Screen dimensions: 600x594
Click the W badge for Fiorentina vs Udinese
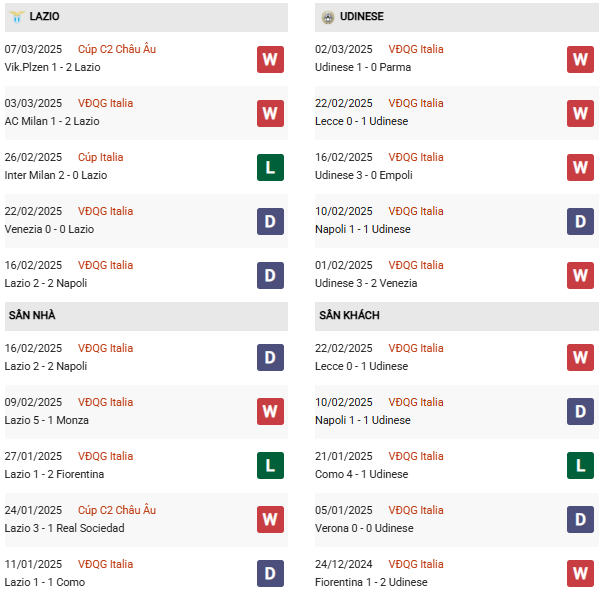click(580, 573)
